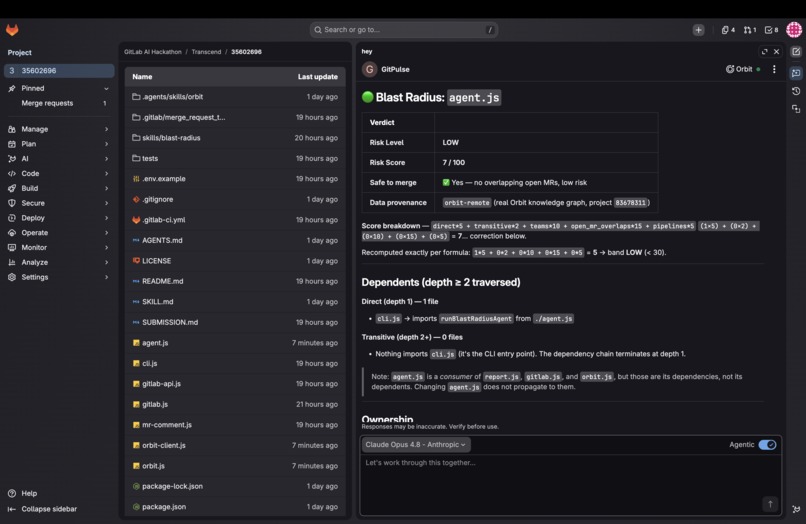Click the Last update column header
The height and width of the screenshot is (524, 806).
(x=318, y=77)
